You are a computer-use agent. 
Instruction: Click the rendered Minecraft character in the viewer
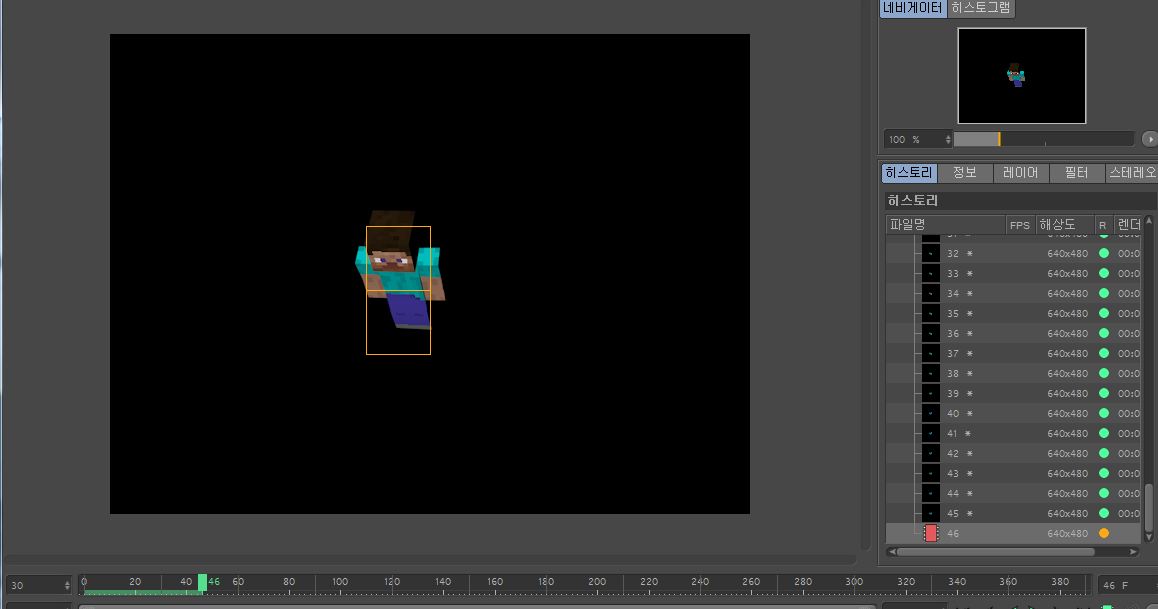(x=399, y=270)
